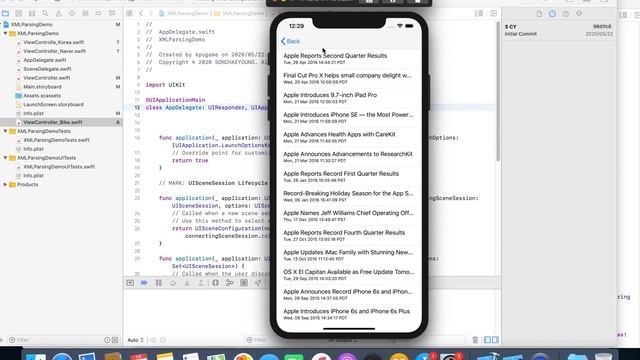Tap 'Apple Reports Second Quarter Results' row

coord(349,58)
